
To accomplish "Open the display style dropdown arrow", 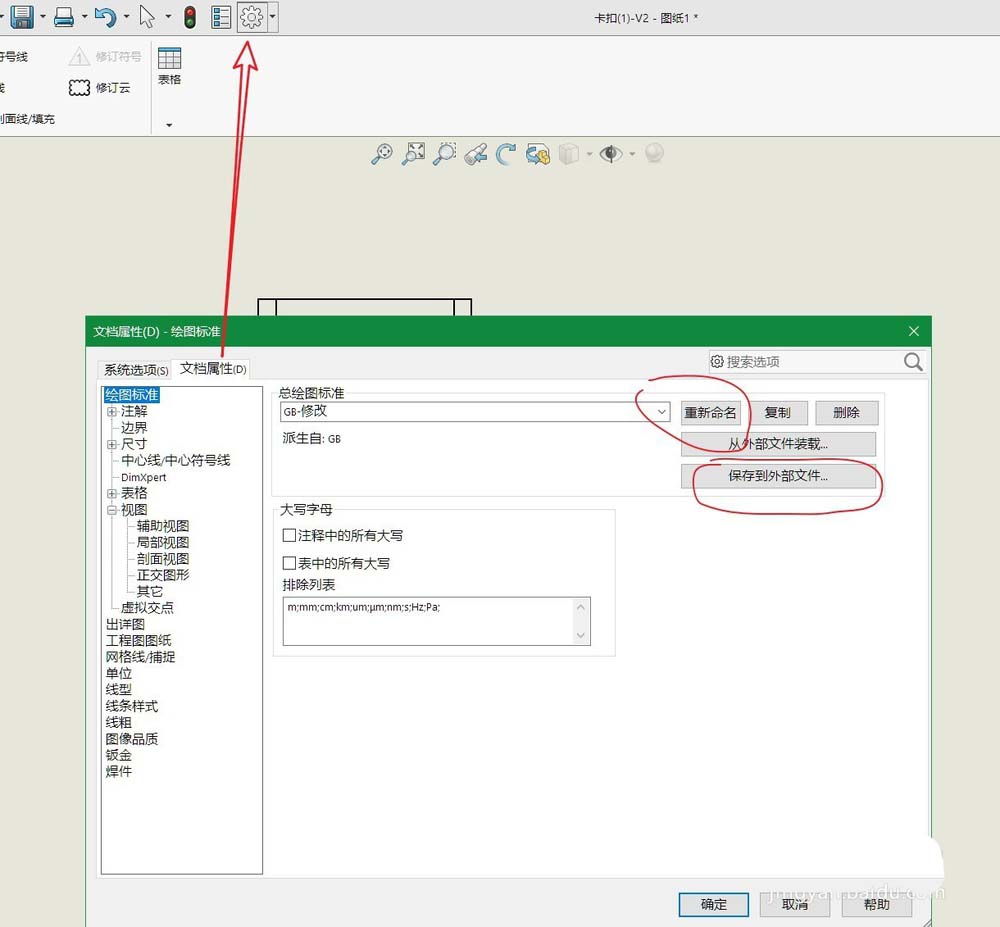I will click(x=588, y=153).
